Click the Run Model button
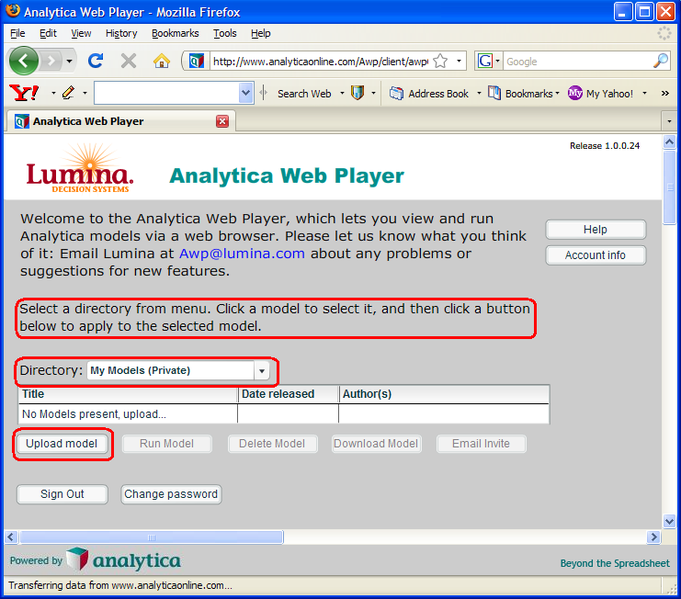The width and height of the screenshot is (681, 599). coord(167,444)
